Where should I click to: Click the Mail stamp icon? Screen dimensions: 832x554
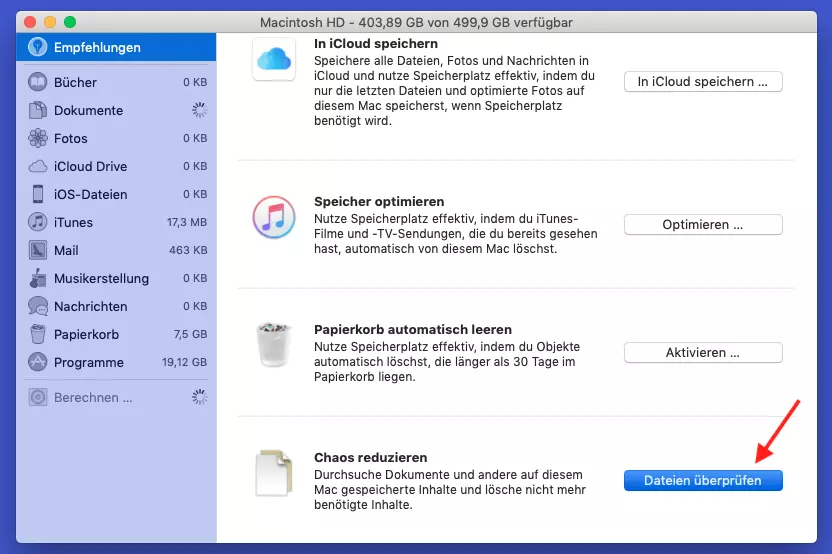click(38, 250)
